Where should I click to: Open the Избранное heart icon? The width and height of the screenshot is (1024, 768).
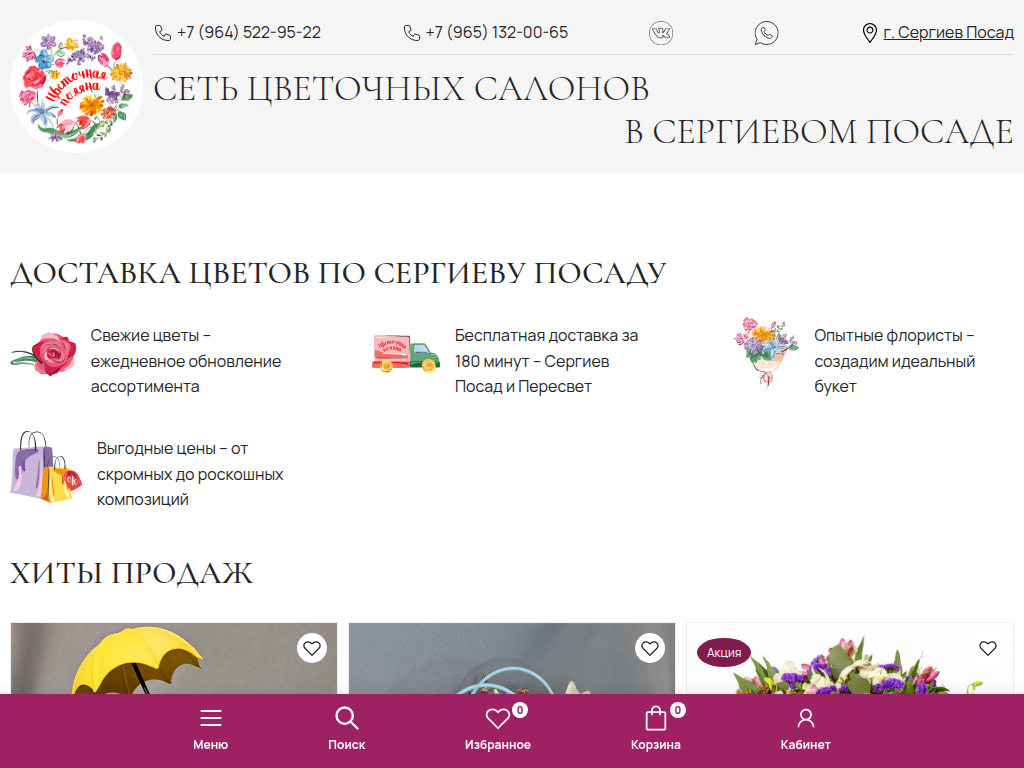point(497,717)
